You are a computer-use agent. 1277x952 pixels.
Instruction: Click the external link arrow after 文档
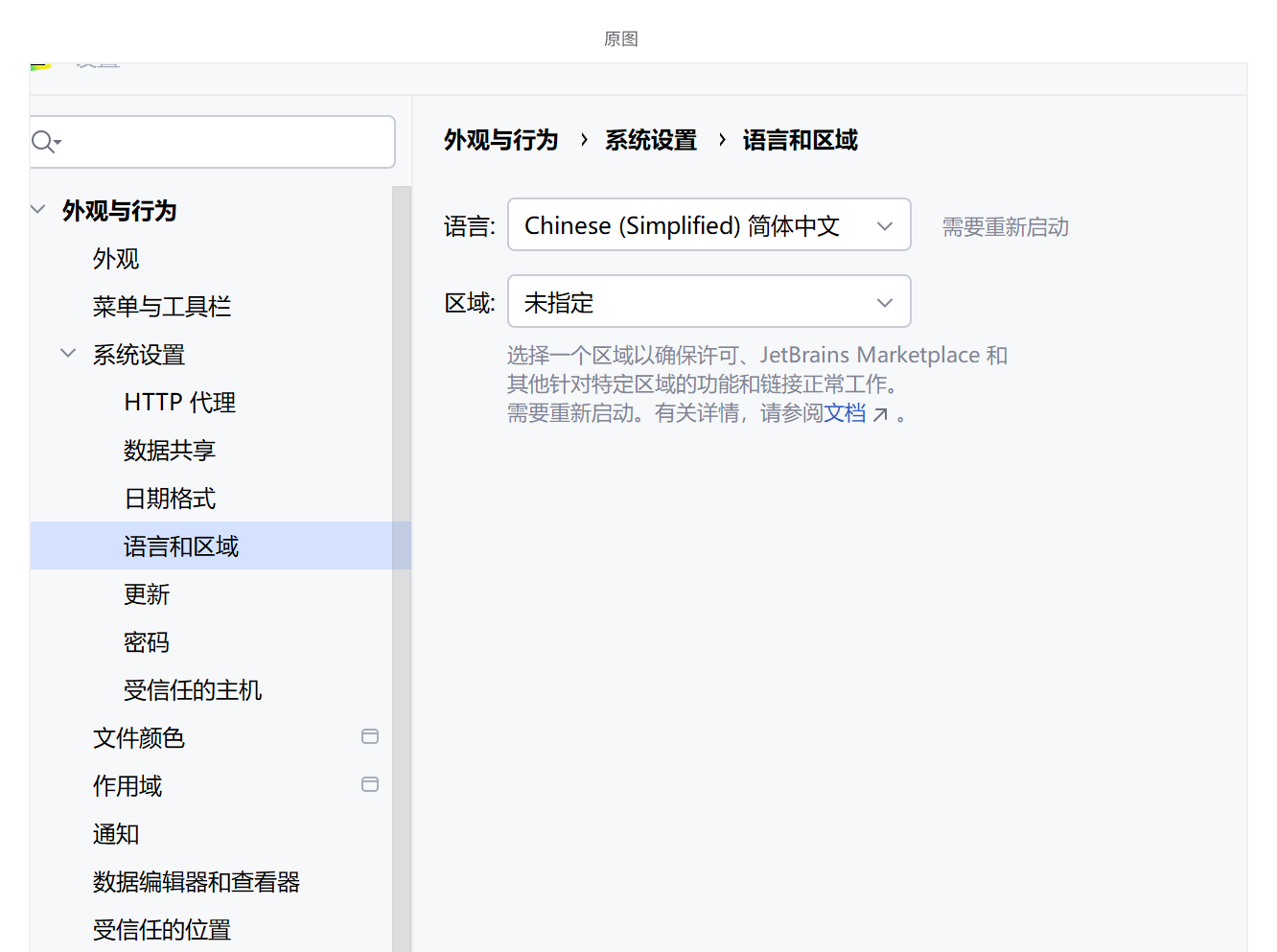click(880, 414)
